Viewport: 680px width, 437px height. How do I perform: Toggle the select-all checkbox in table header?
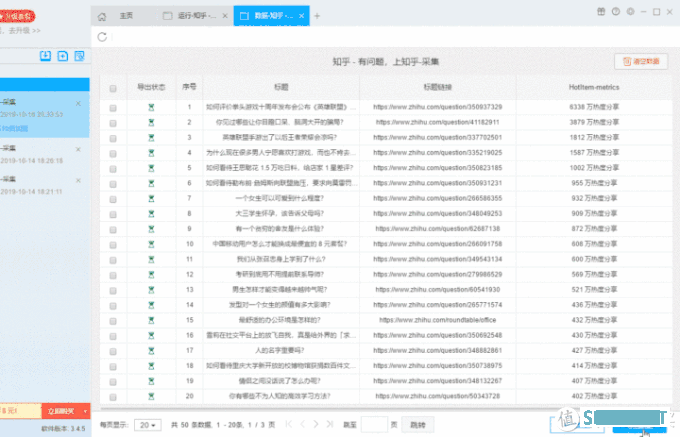click(113, 87)
